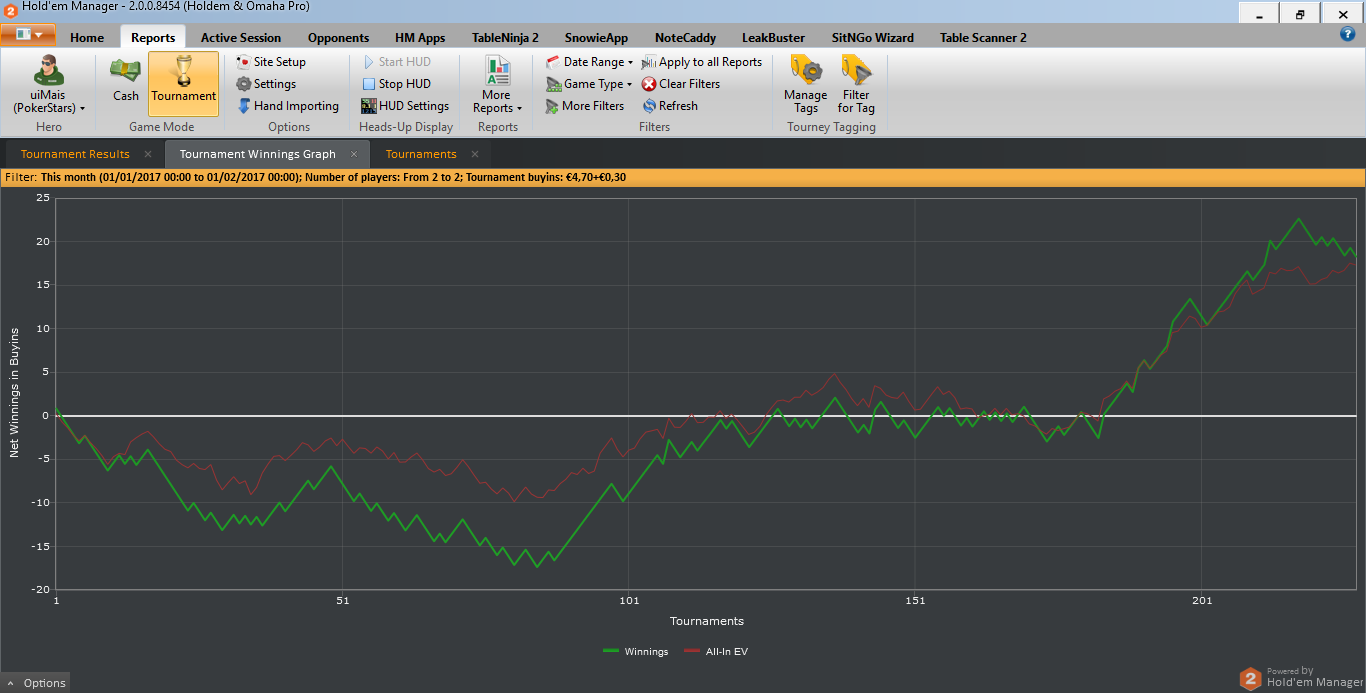
Task: Expand the Options panel at bottom left
Action: tap(35, 683)
